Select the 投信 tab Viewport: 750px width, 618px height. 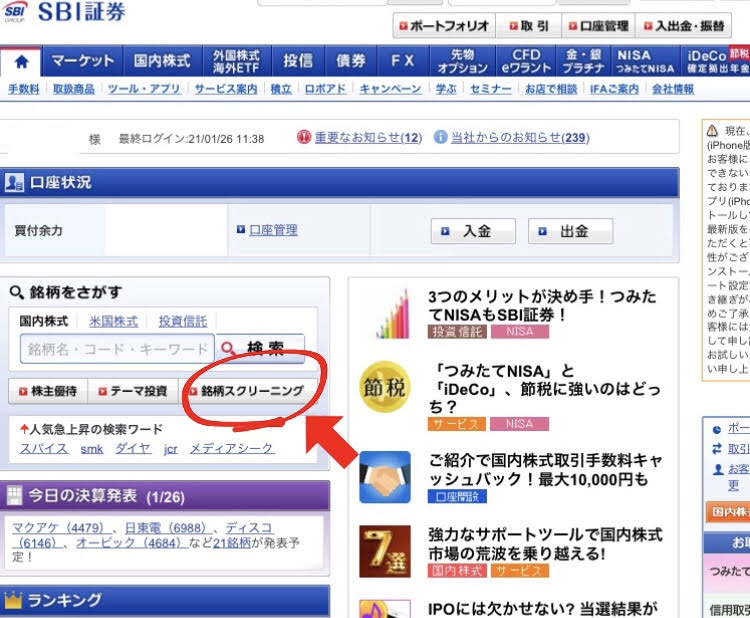298,61
